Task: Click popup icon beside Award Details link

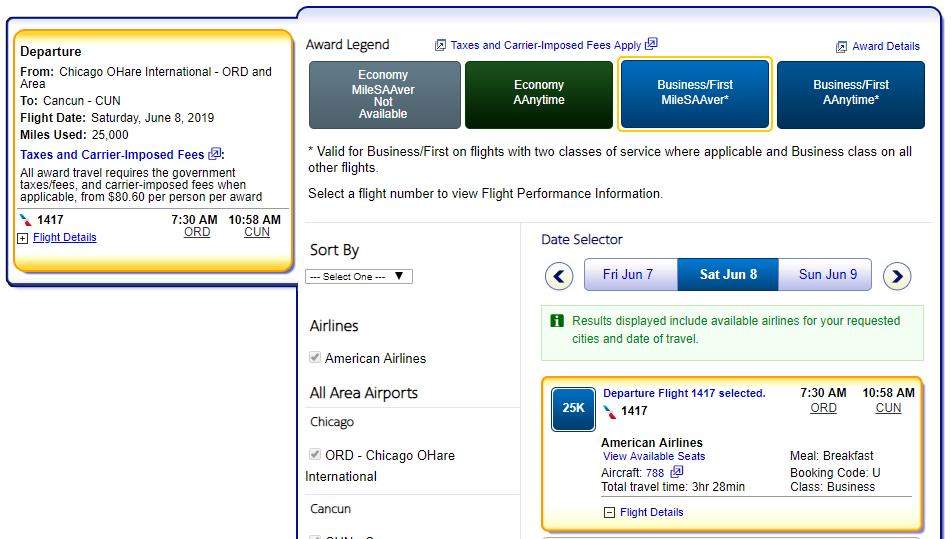Action: [841, 46]
